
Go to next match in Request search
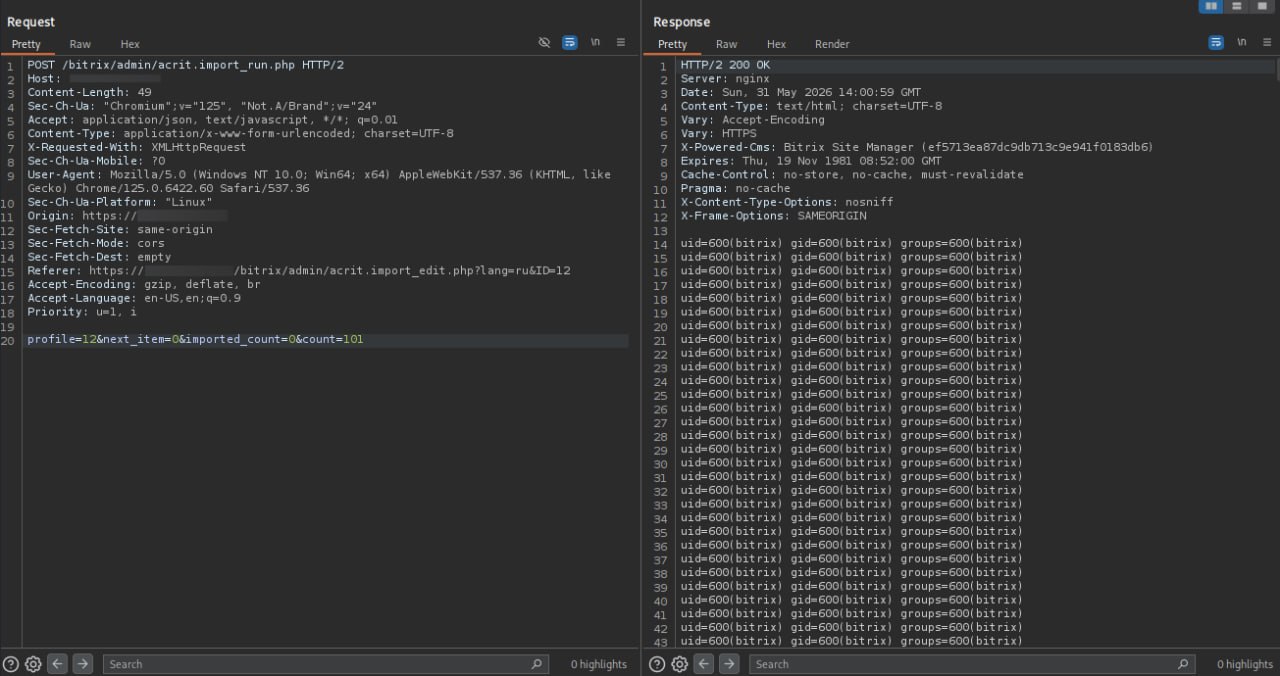coord(83,664)
